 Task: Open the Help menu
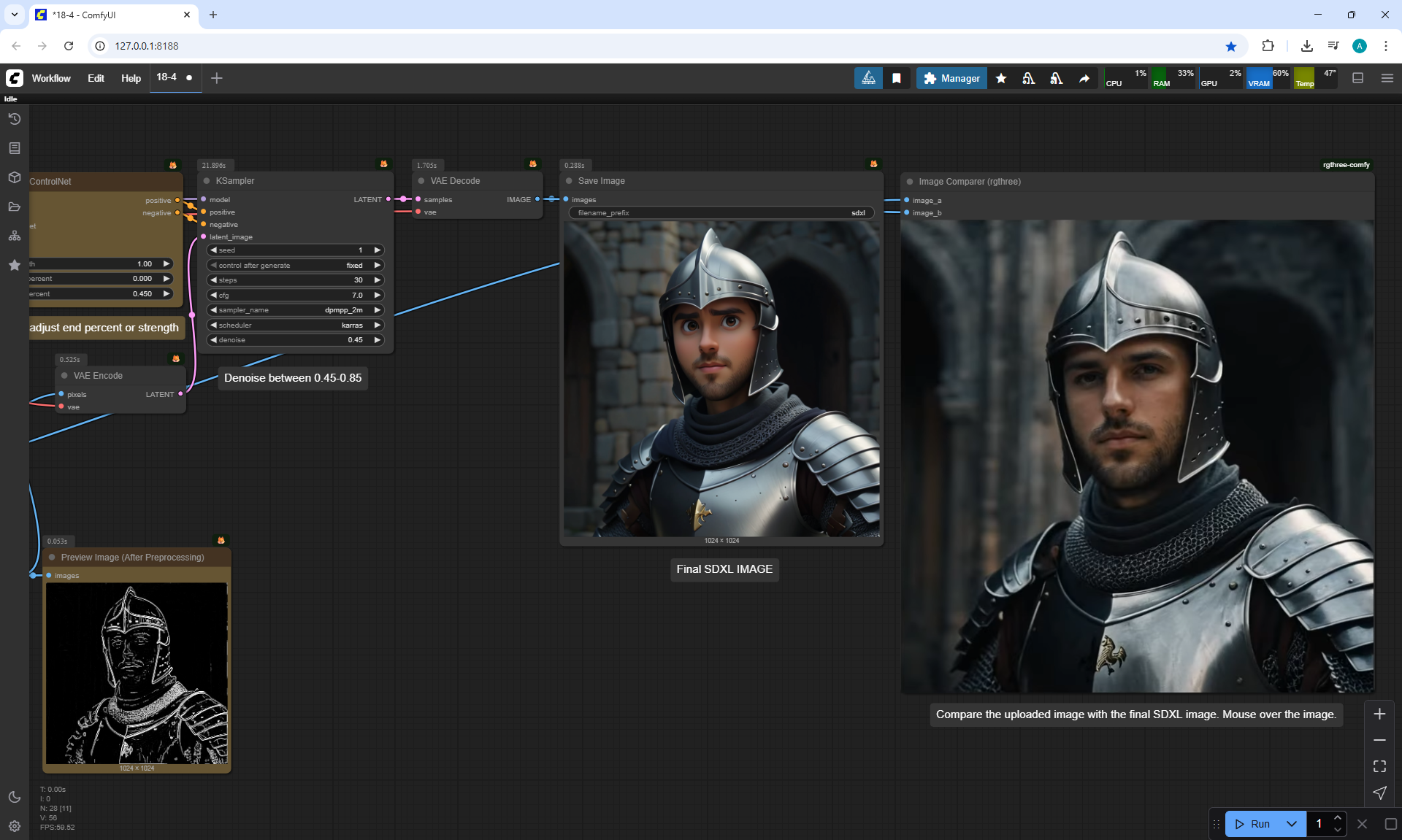tap(131, 78)
